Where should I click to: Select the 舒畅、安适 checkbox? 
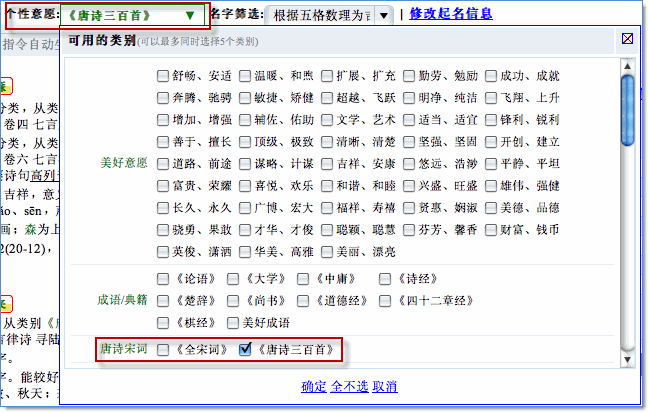pos(164,76)
